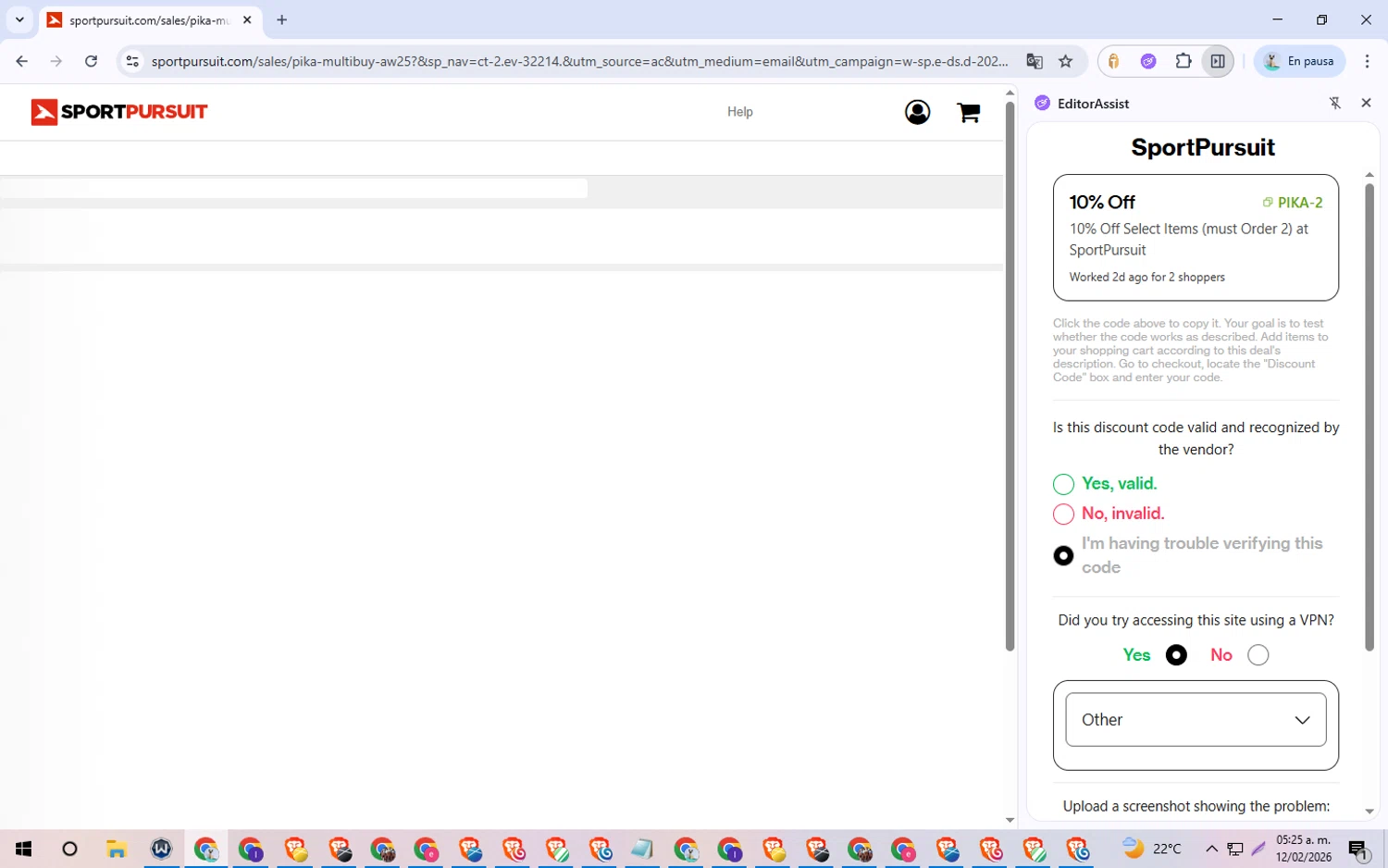Viewport: 1388px width, 868px height.
Task: Click the EditorAssist panel scrollbar
Action: [1369, 416]
